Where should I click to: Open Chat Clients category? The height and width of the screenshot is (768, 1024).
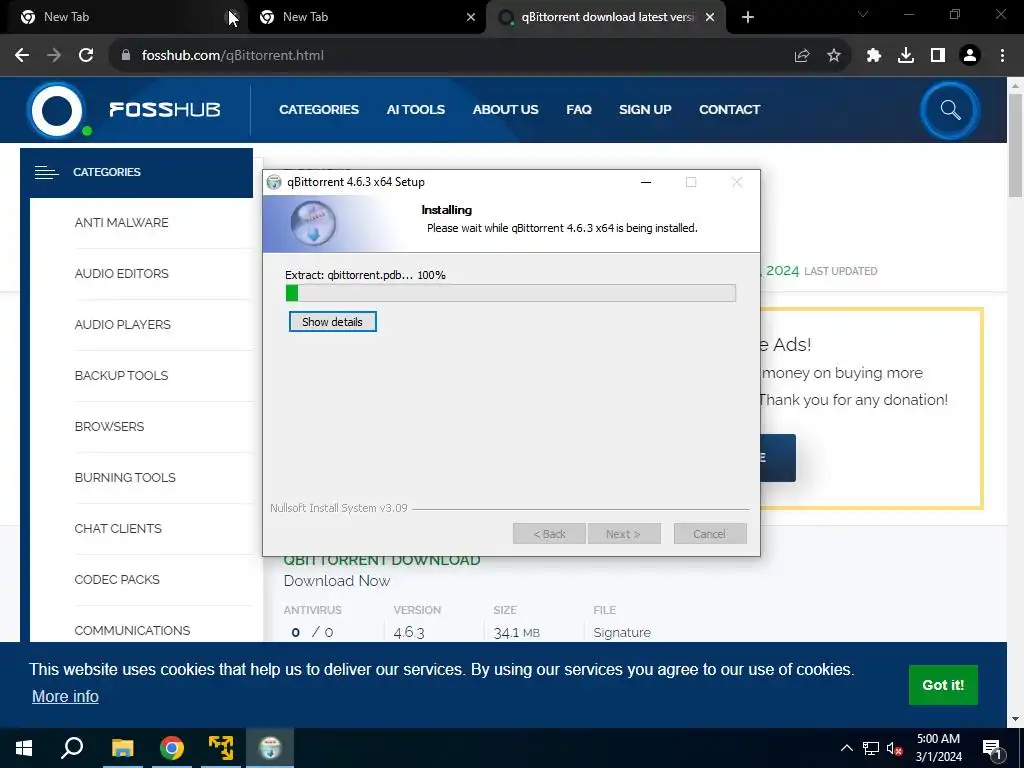(x=118, y=528)
